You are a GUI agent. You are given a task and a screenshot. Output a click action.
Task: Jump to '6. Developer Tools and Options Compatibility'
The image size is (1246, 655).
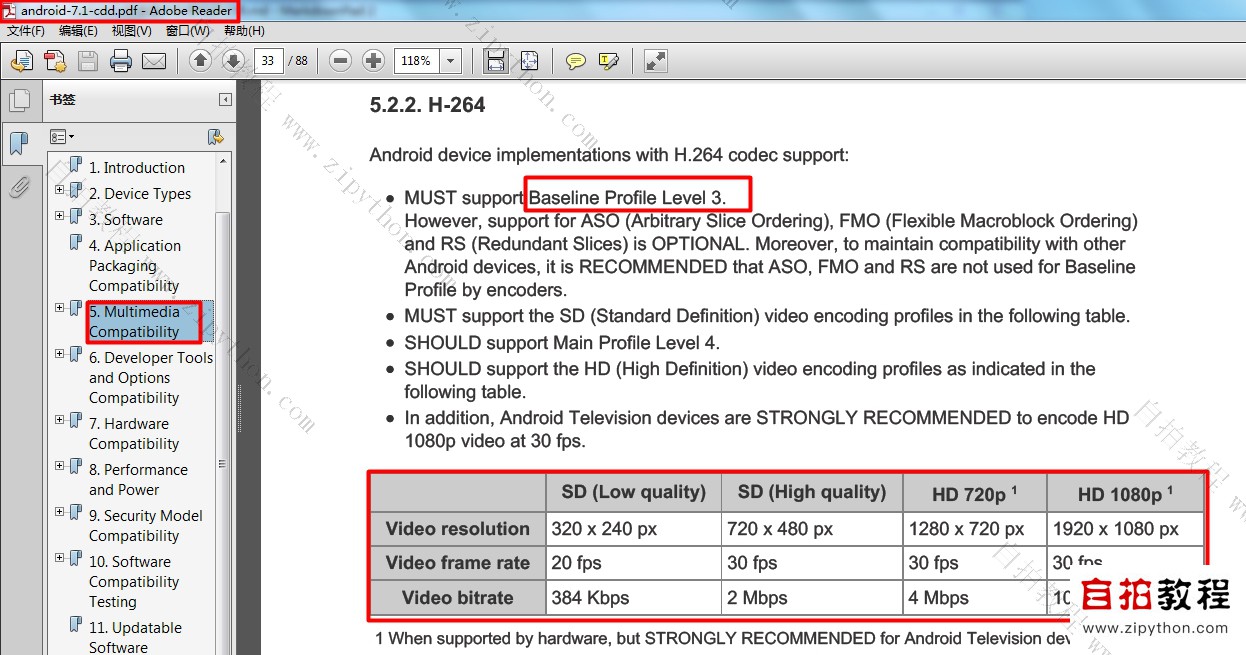pyautogui.click(x=151, y=378)
